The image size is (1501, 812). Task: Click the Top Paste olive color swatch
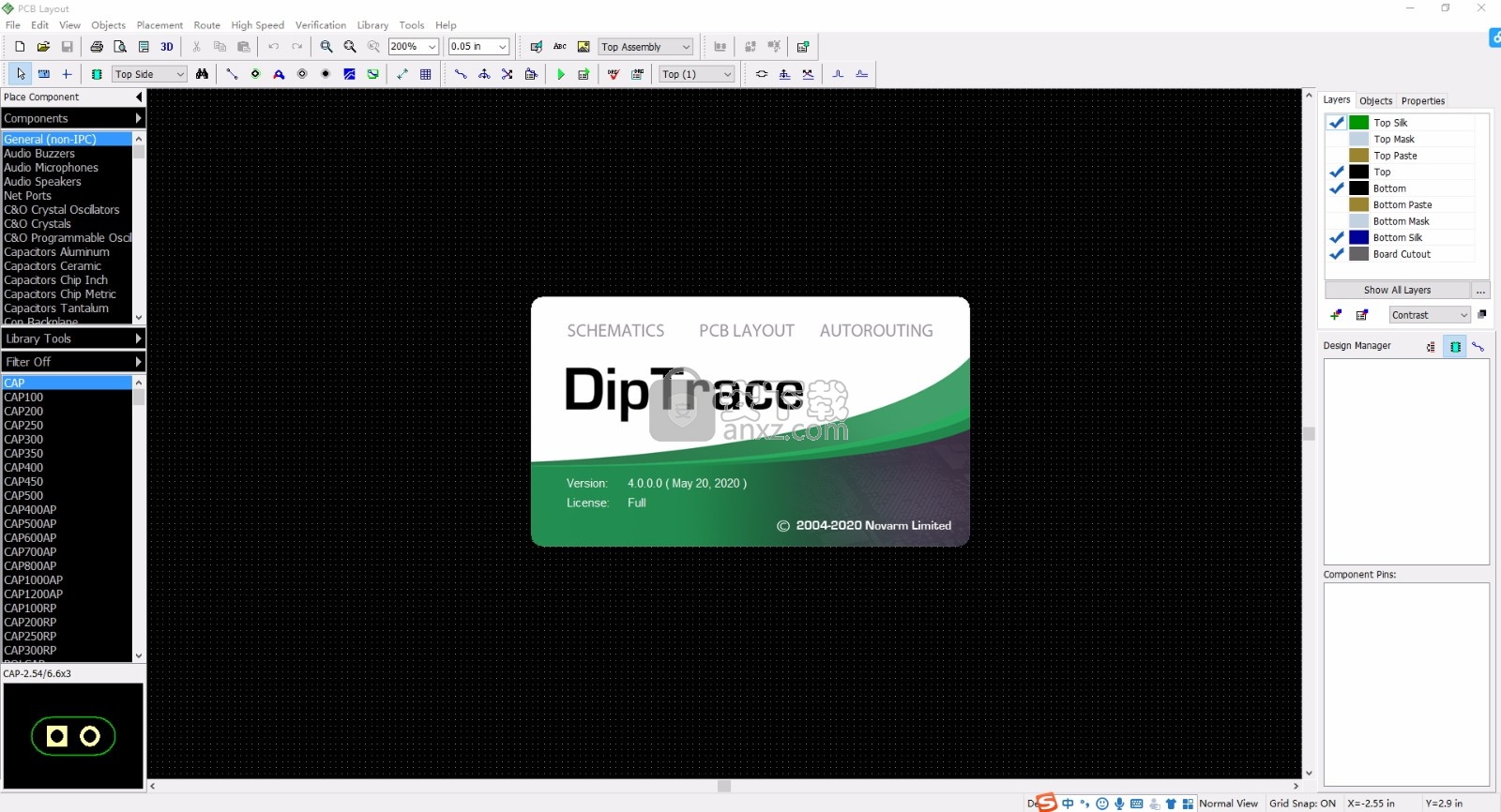[x=1358, y=155]
